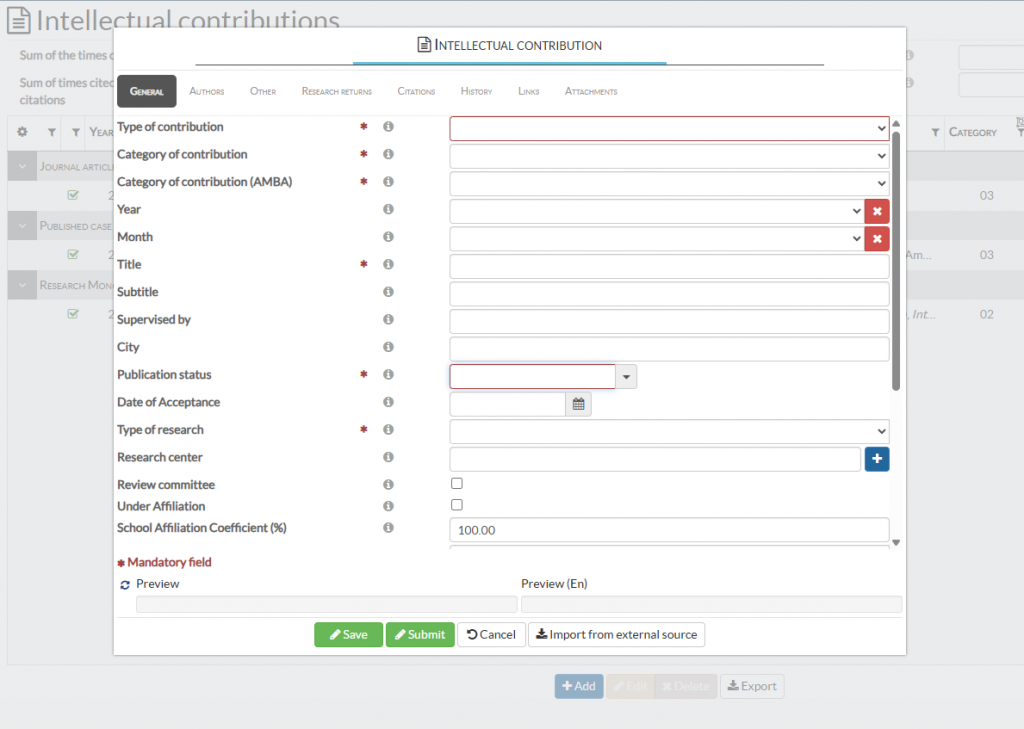Click the info icon beside Supervised by
Viewport: 1024px width, 729px height.
[388, 320]
